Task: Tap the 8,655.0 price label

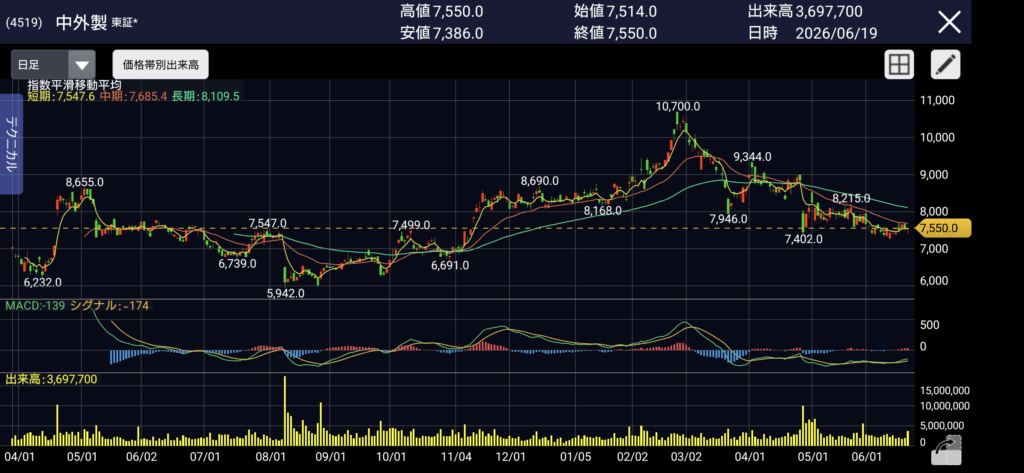Action: pyautogui.click(x=85, y=182)
